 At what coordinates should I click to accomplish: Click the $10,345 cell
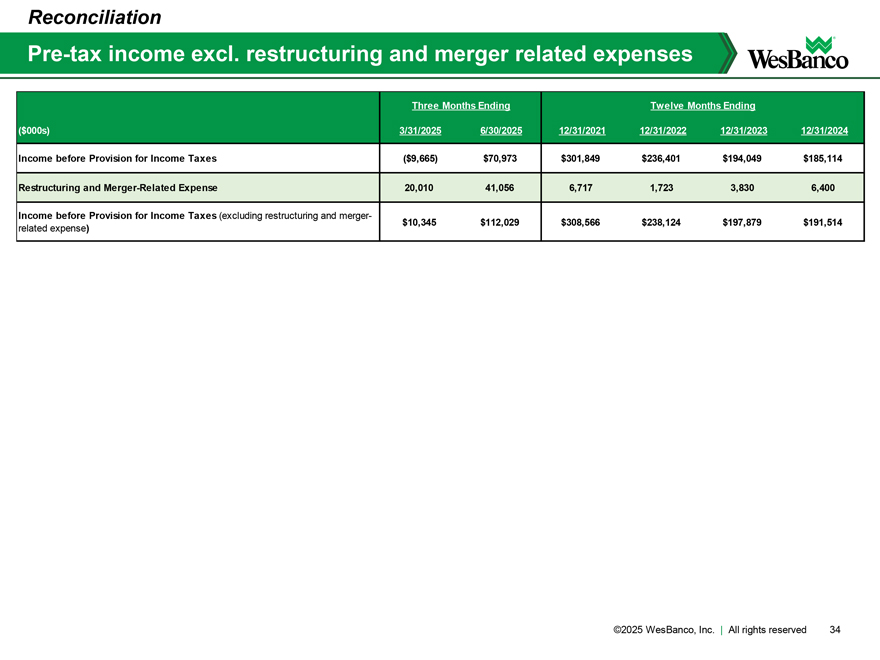tap(419, 222)
